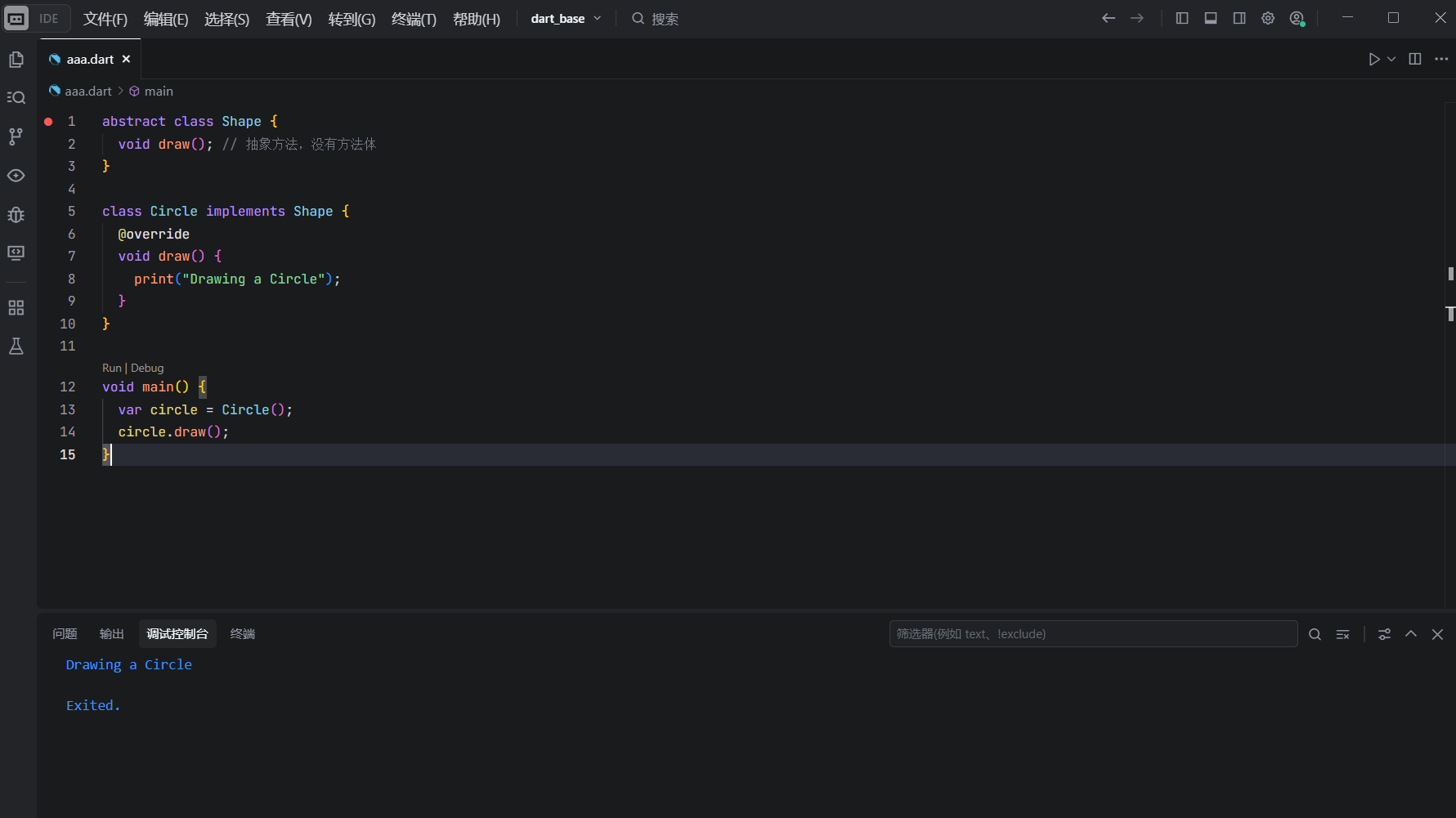The width and height of the screenshot is (1456, 818).
Task: Open the 转到(G) menu
Action: point(352,19)
